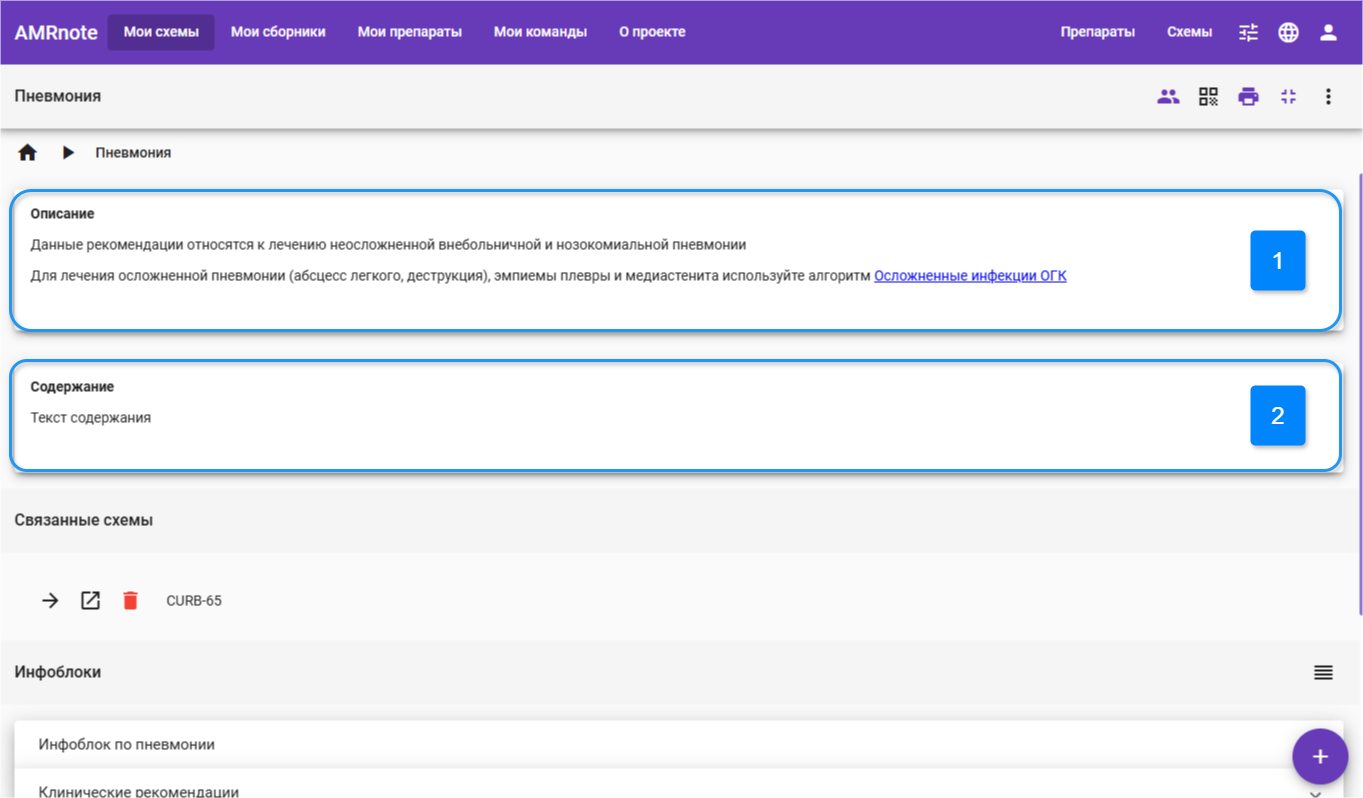Delete the CURB-65 linked scheme
Image resolution: width=1363 pixels, height=798 pixels.
130,601
